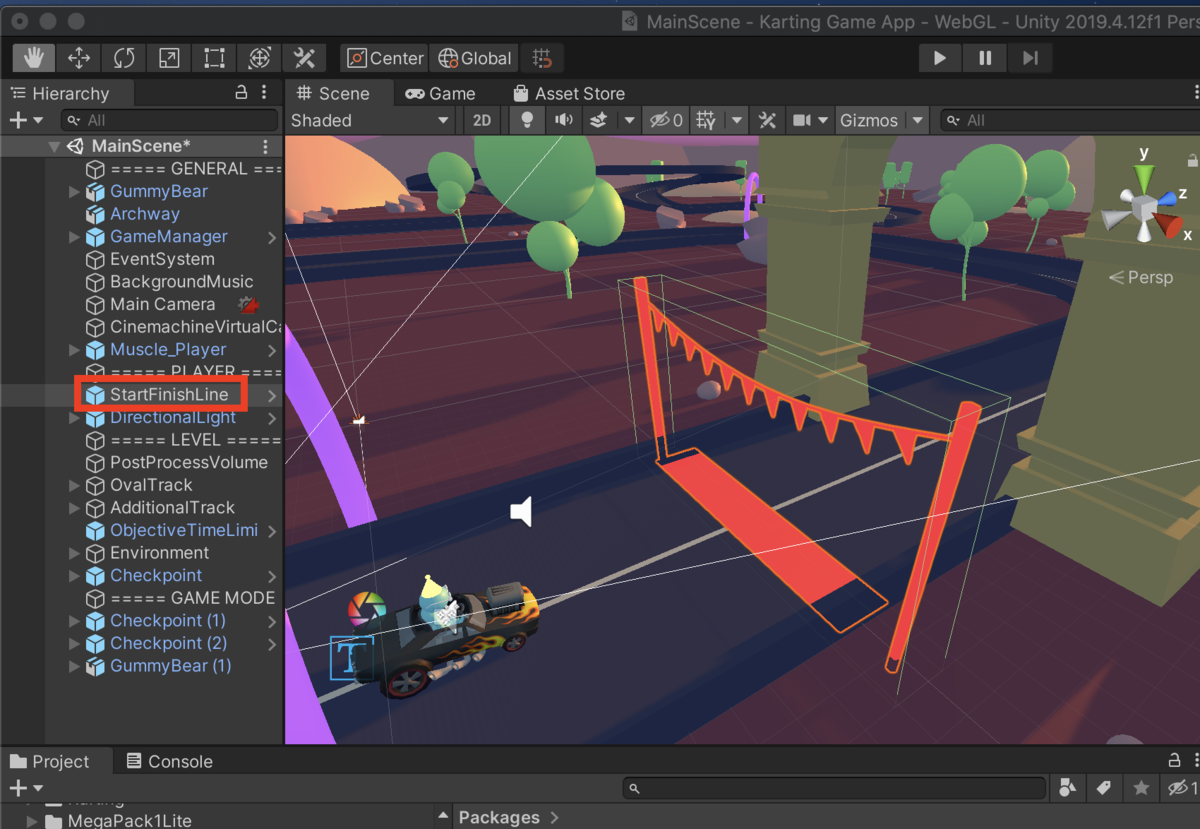The height and width of the screenshot is (829, 1200).
Task: Open the MainScene options menu
Action: (x=265, y=146)
